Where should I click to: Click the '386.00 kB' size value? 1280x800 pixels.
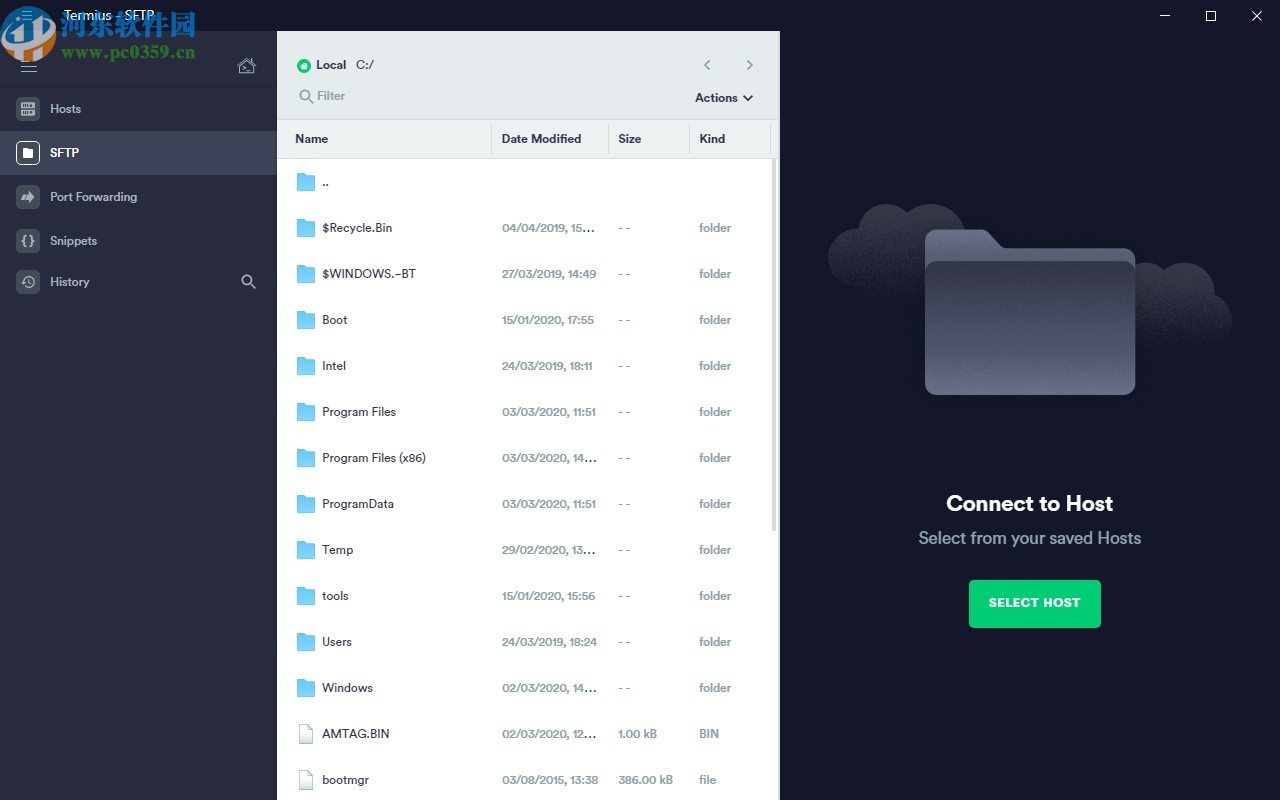[x=646, y=780]
